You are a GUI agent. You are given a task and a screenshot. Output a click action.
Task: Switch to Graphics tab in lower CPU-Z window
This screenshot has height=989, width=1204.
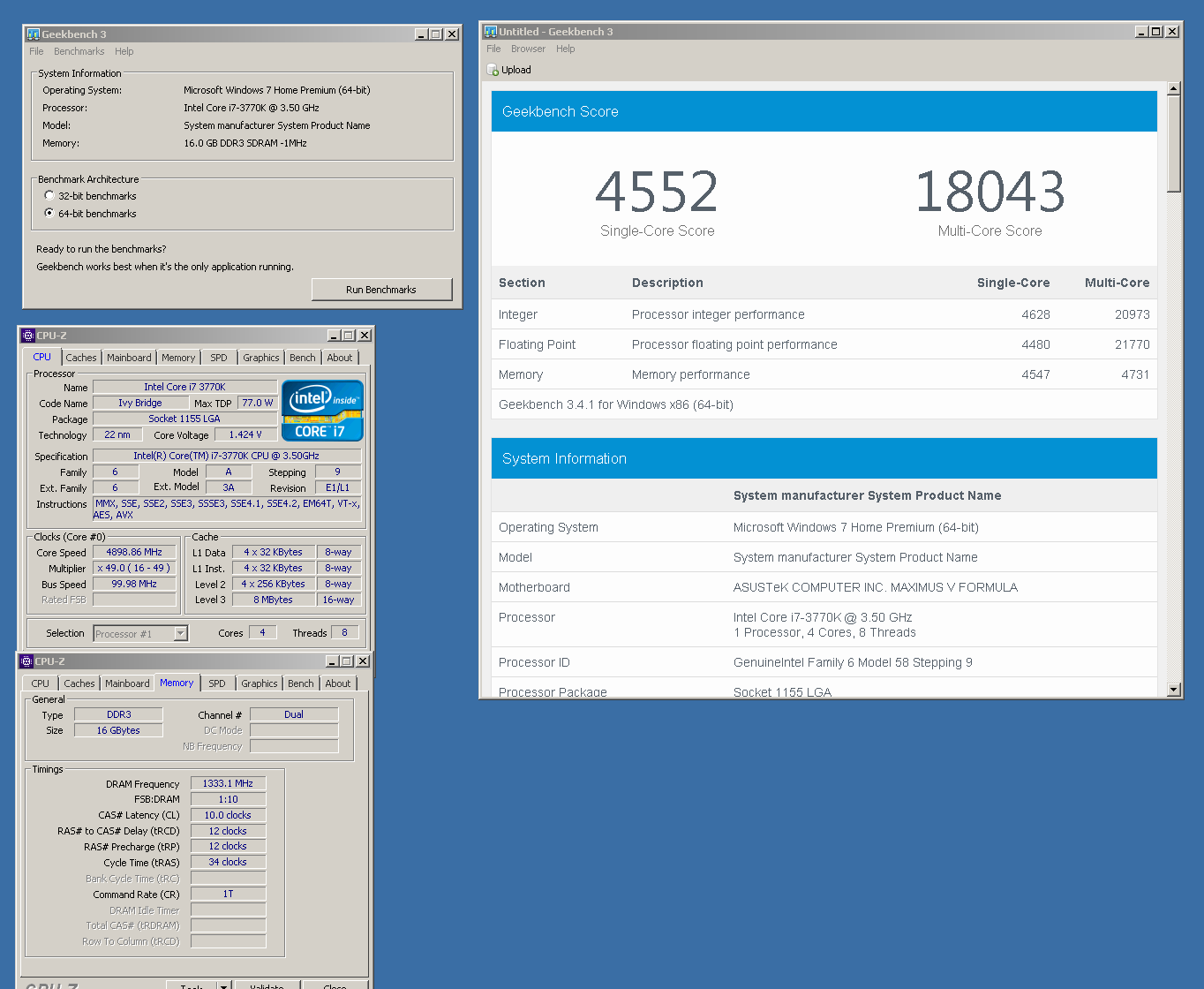point(260,683)
